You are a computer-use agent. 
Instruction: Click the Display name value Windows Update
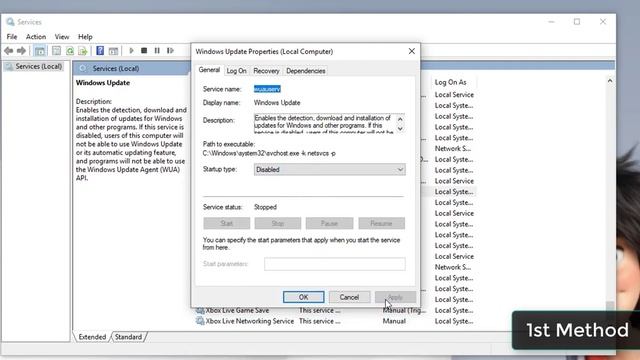click(277, 103)
